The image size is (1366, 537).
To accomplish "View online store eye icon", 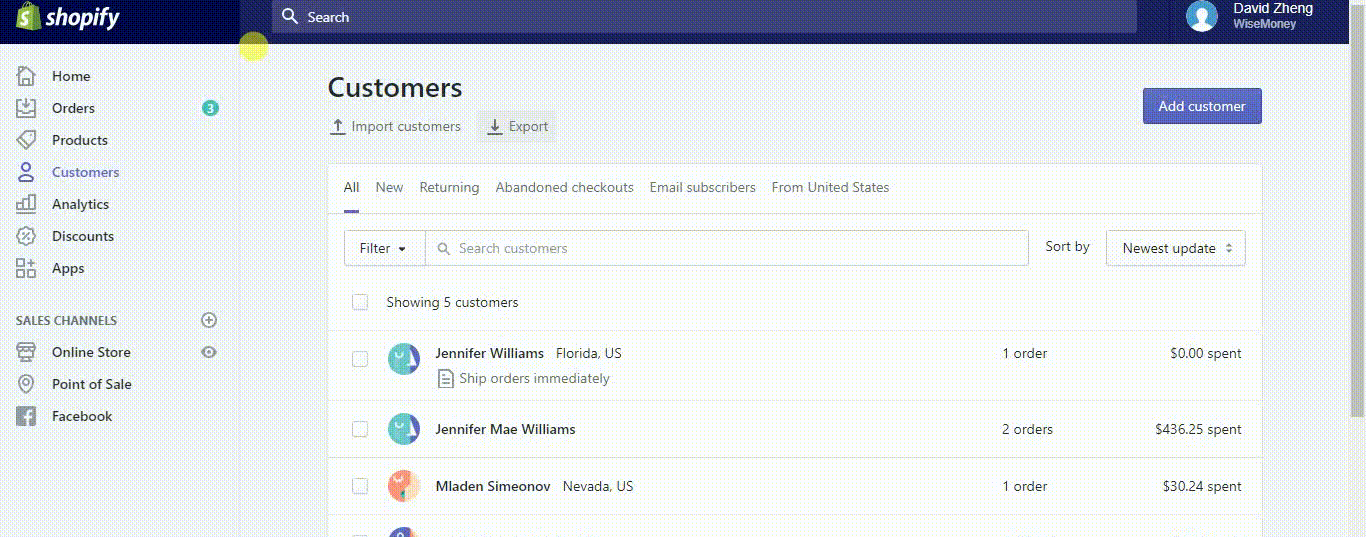I will [x=209, y=352].
